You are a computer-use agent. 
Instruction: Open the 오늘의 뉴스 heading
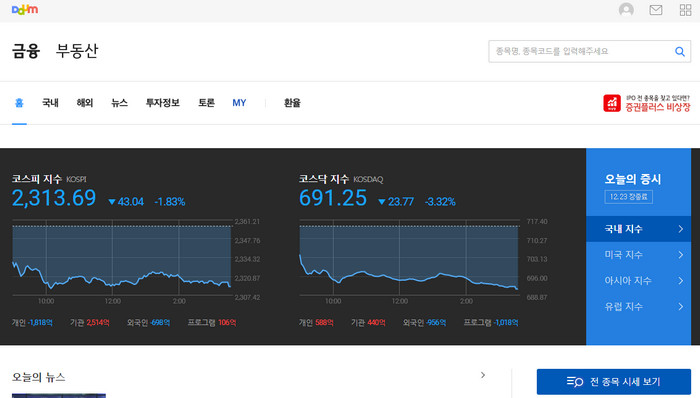point(38,377)
